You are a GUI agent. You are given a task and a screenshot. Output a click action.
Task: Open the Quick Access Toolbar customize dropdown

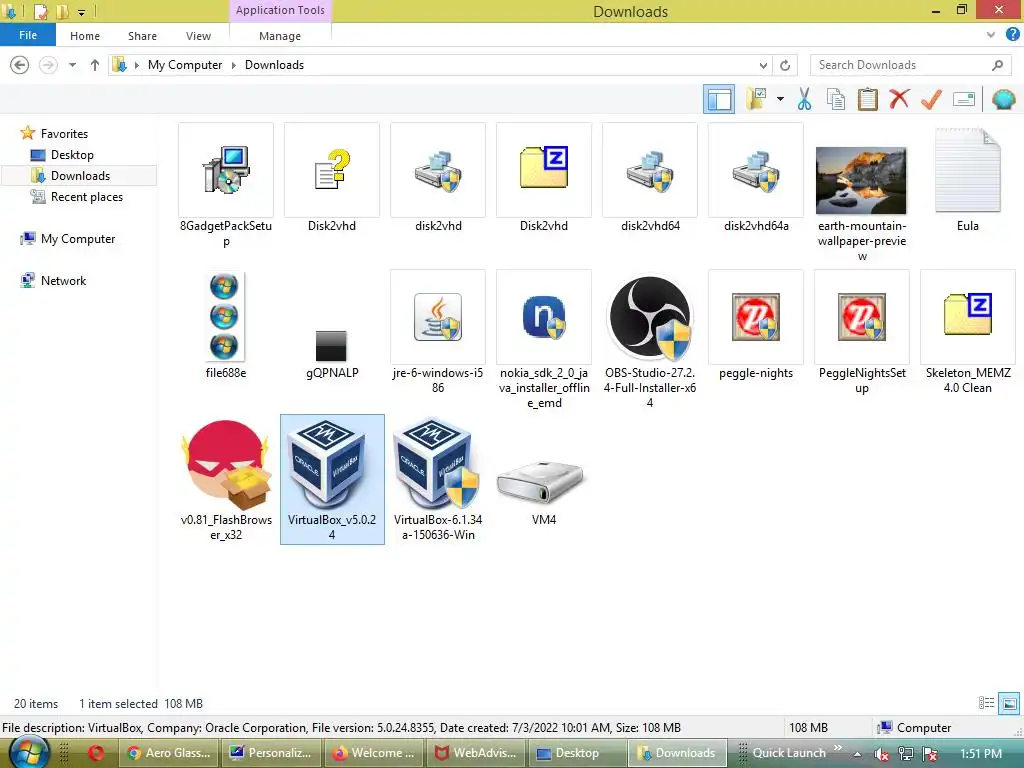pos(82,12)
